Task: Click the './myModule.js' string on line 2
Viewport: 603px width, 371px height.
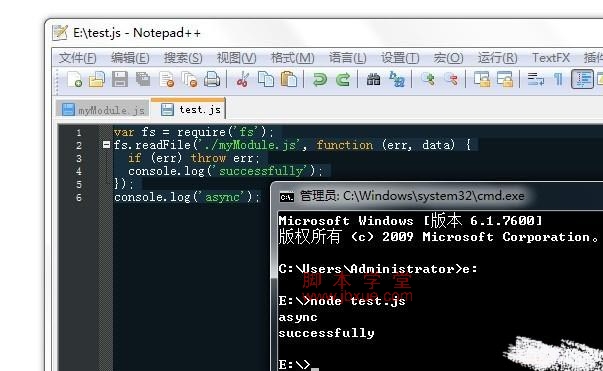Action: pyautogui.click(x=248, y=145)
